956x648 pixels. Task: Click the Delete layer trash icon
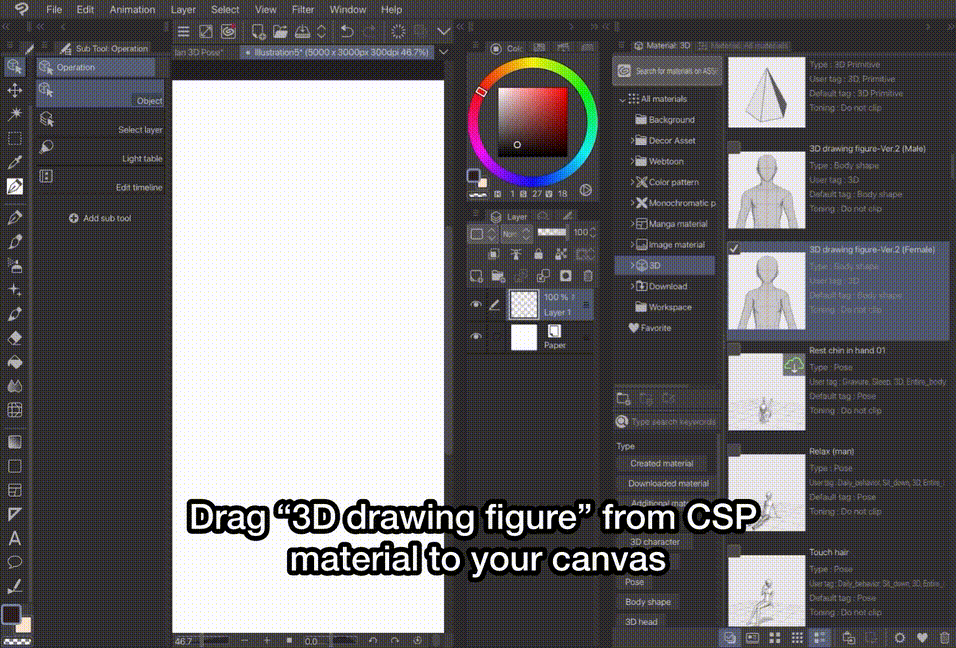click(588, 276)
